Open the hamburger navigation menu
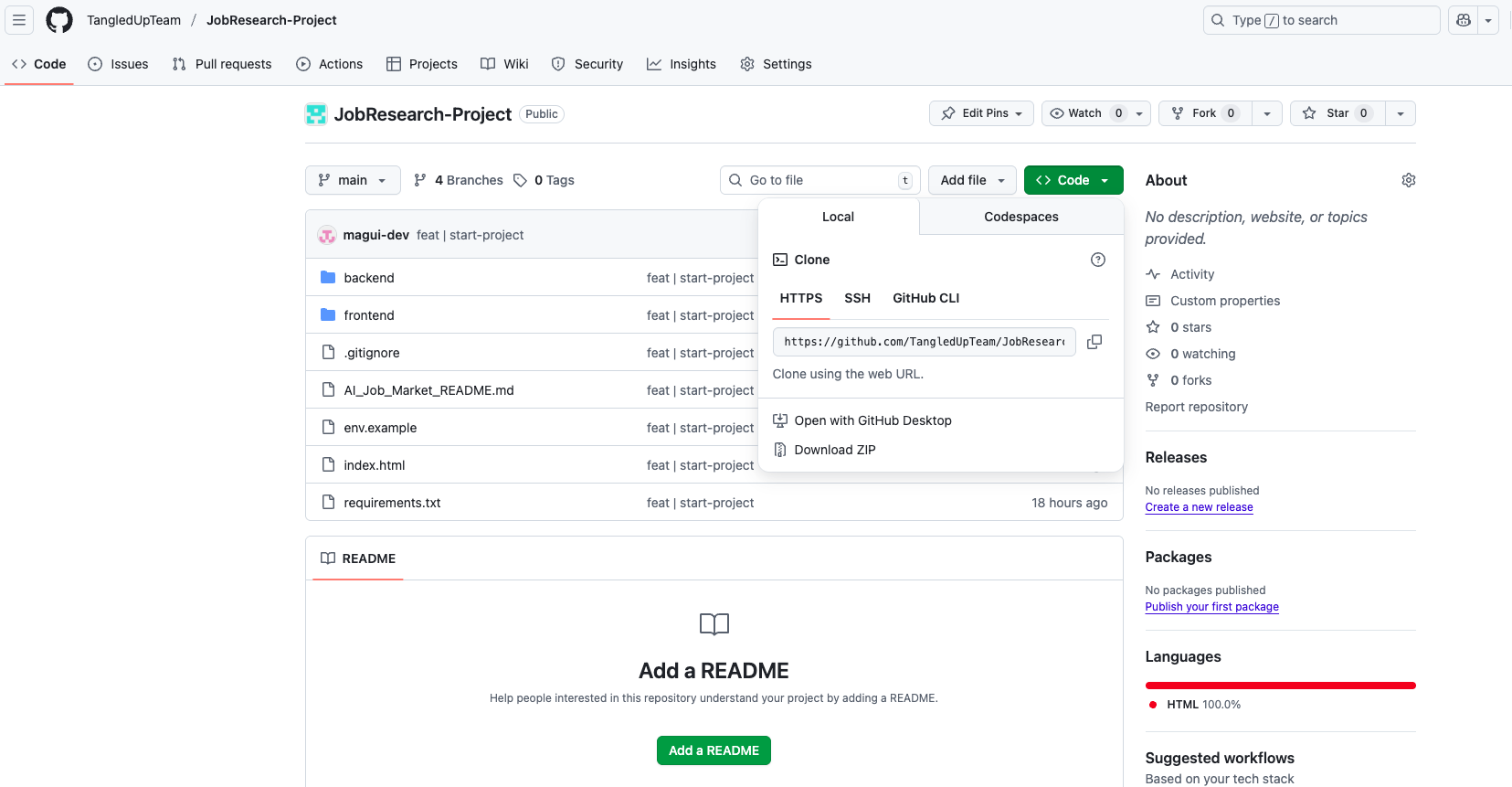Viewport: 1512px width, 787px height. [x=19, y=20]
